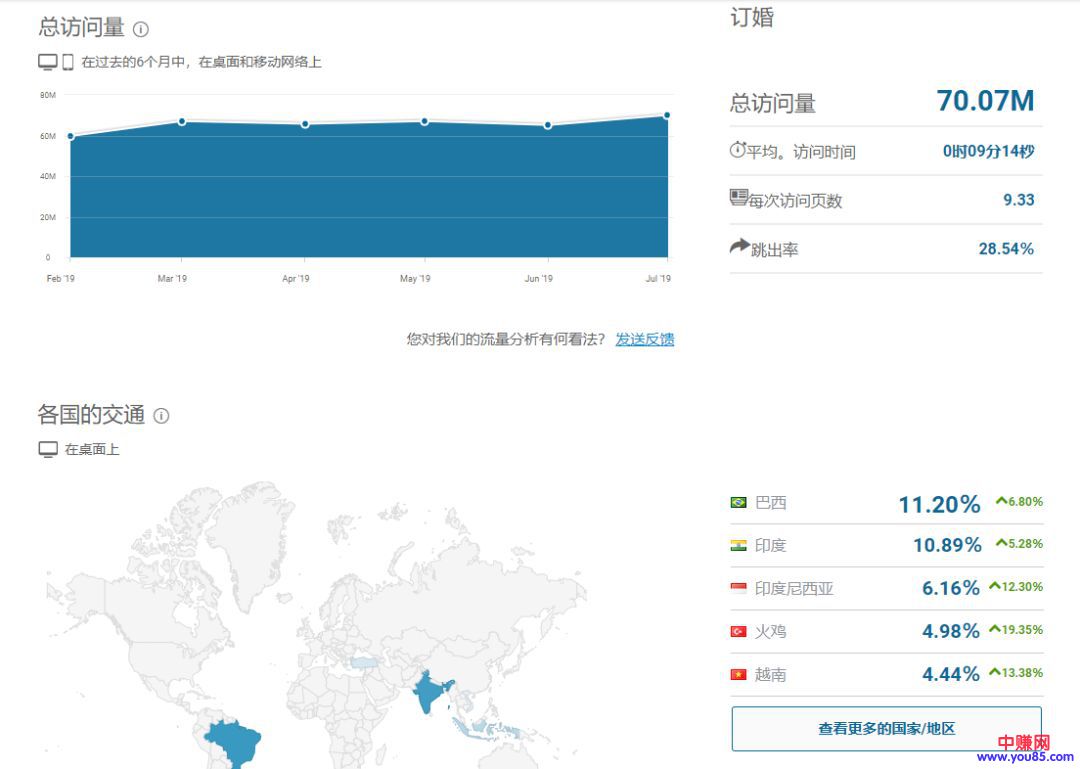
Task: Select the Jul '19 data point on chart
Action: point(667,115)
